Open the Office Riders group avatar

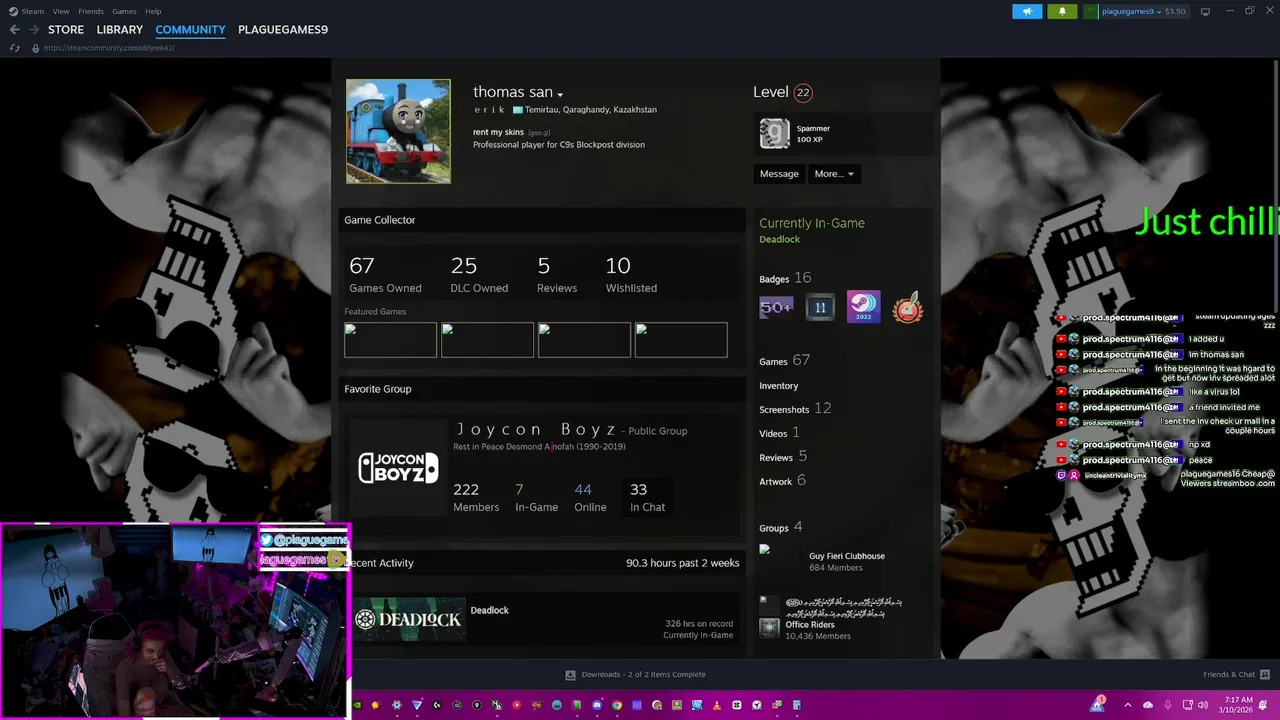pos(769,627)
